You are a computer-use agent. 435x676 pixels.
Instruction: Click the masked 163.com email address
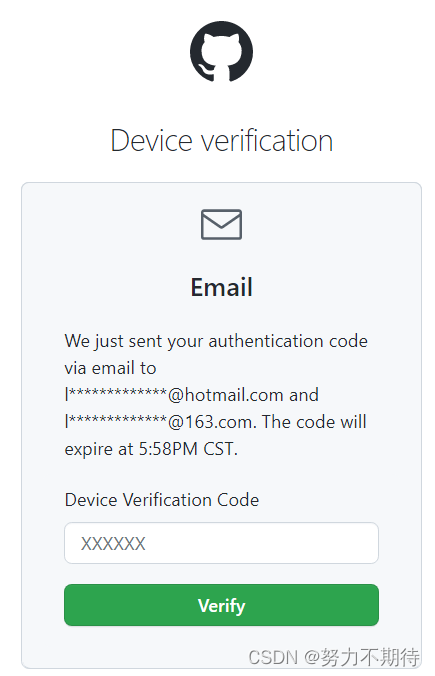pyautogui.click(x=159, y=422)
